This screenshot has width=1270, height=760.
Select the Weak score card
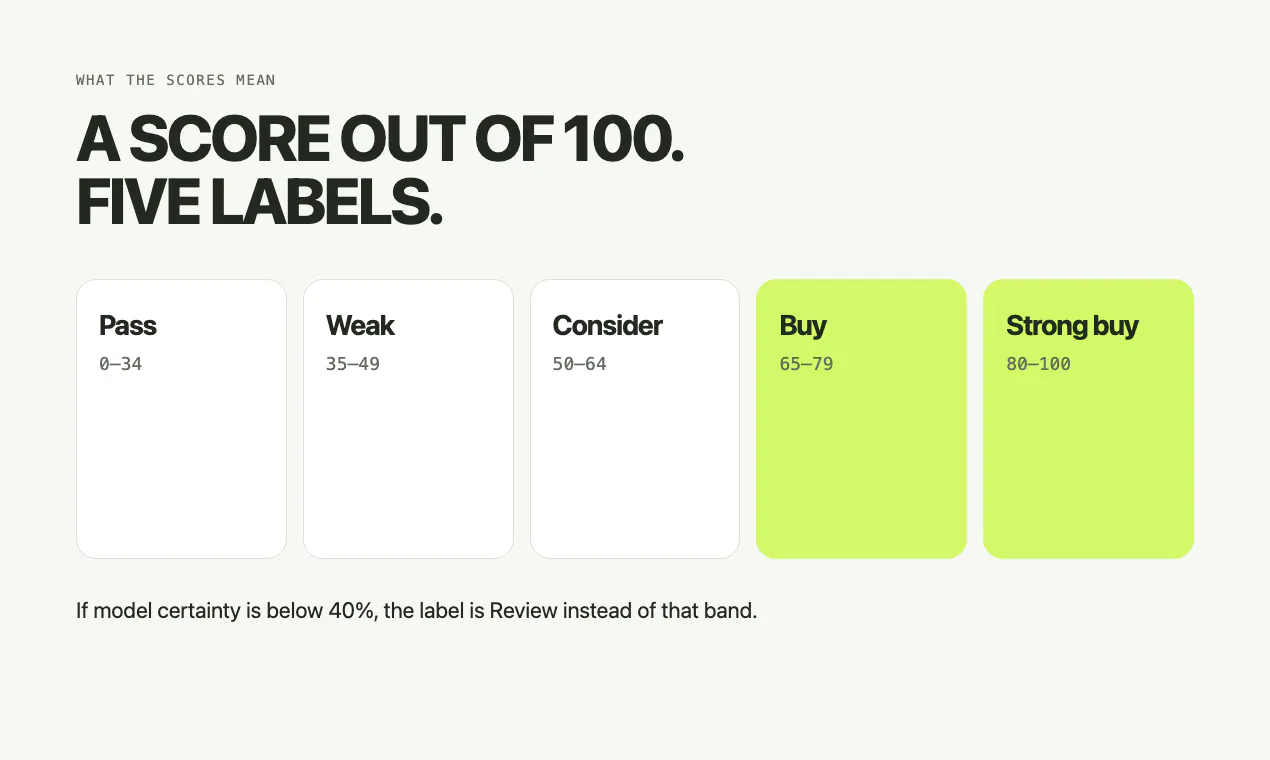(408, 419)
